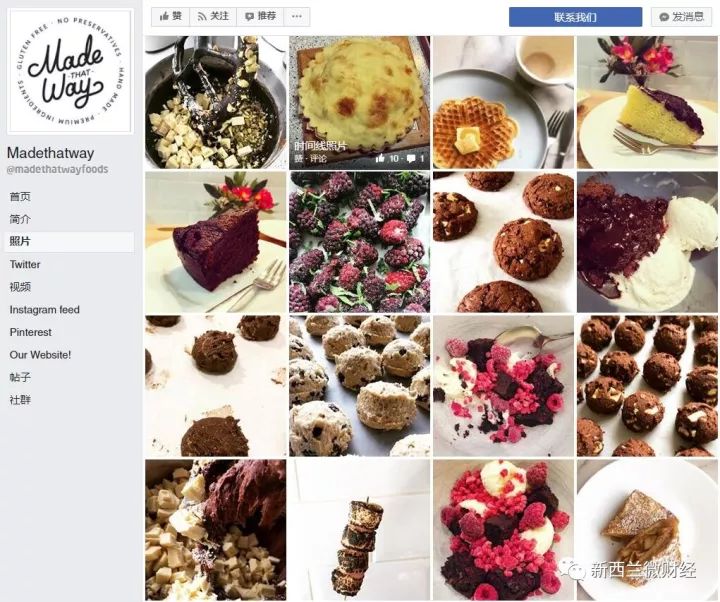The height and width of the screenshot is (602, 720).
Task: Click the 发消息 messenger button
Action: click(681, 17)
